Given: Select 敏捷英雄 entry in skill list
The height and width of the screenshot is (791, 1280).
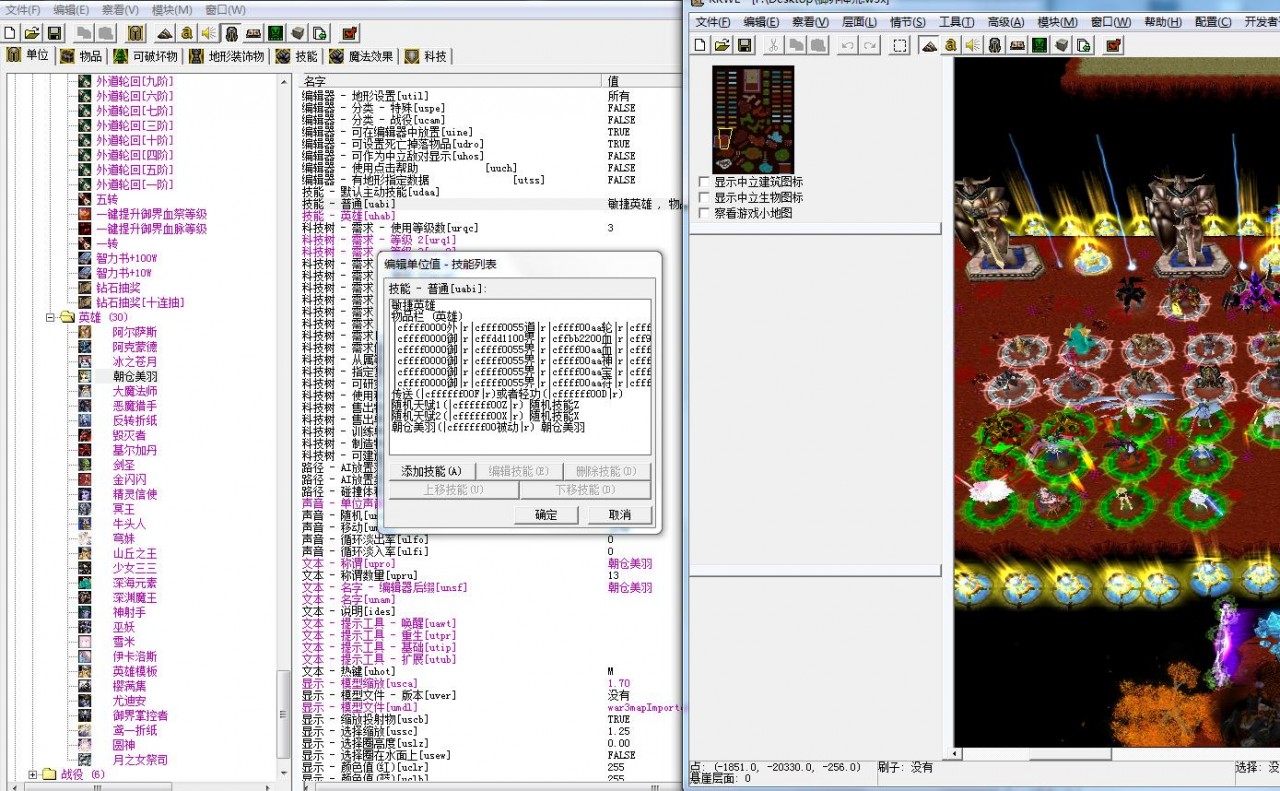Looking at the screenshot, I should (x=413, y=305).
